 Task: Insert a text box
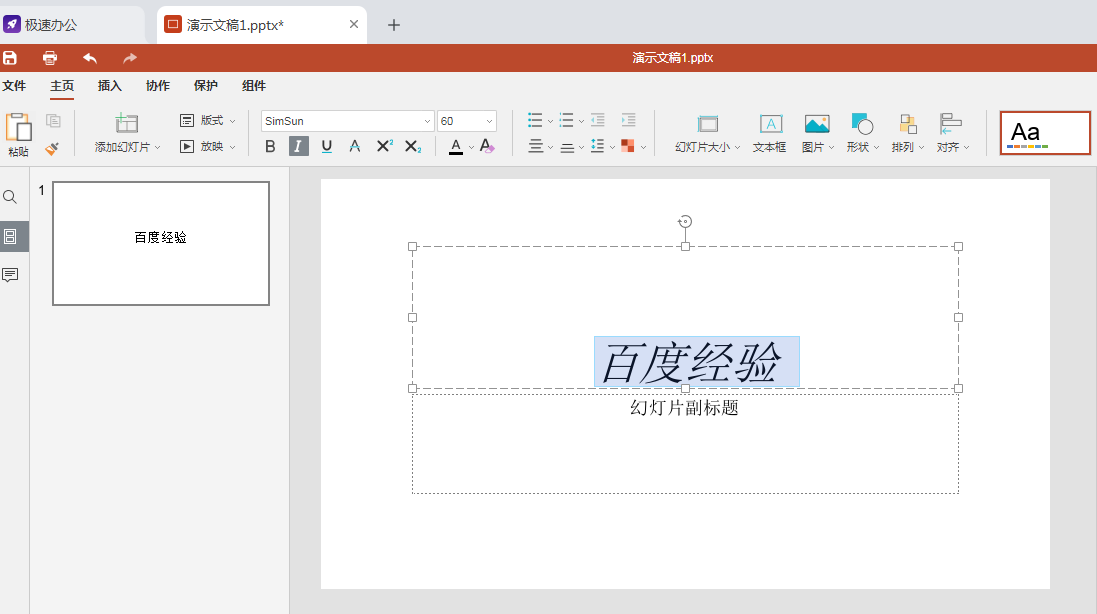[x=770, y=124]
